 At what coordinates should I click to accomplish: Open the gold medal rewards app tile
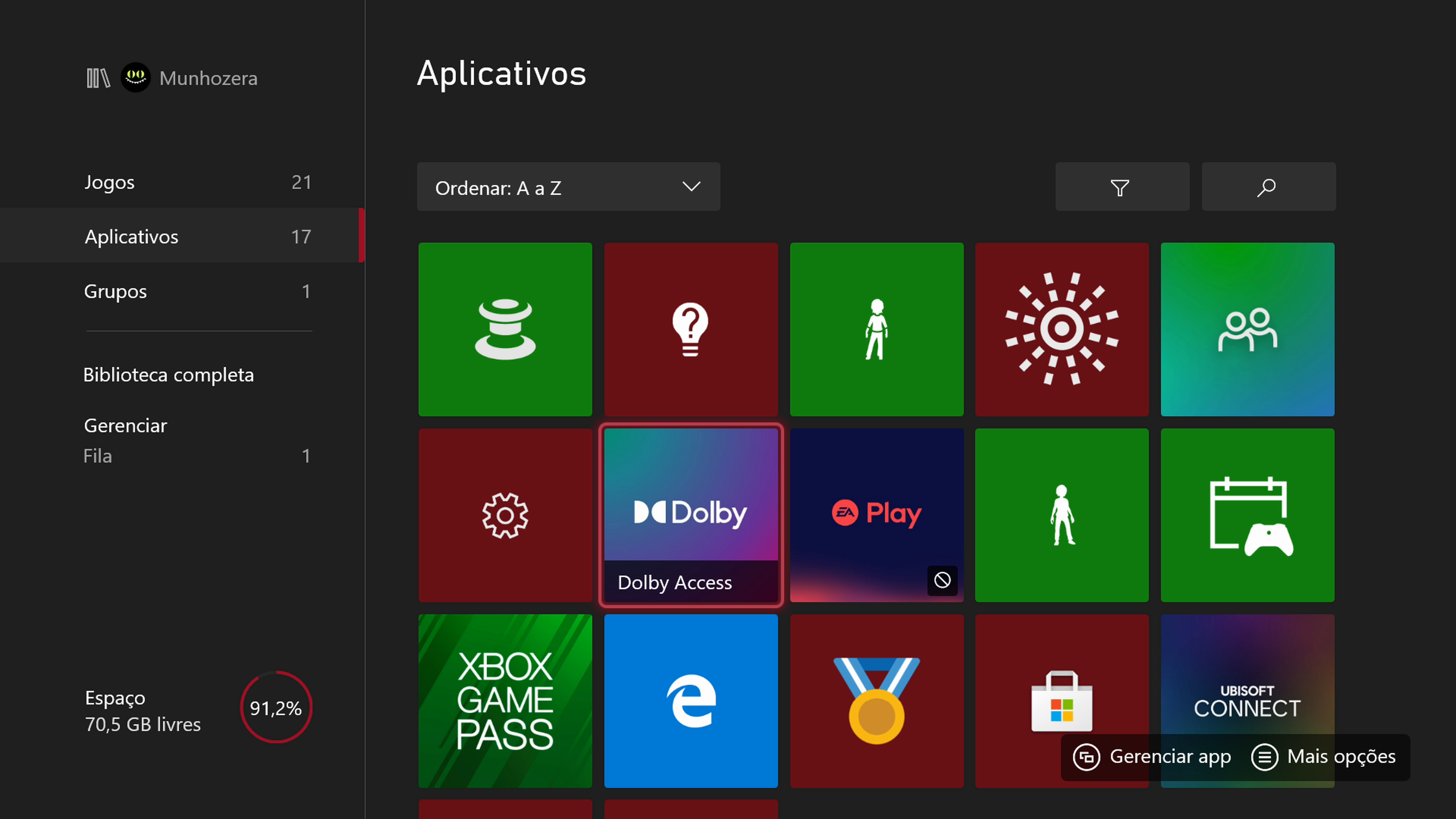876,700
